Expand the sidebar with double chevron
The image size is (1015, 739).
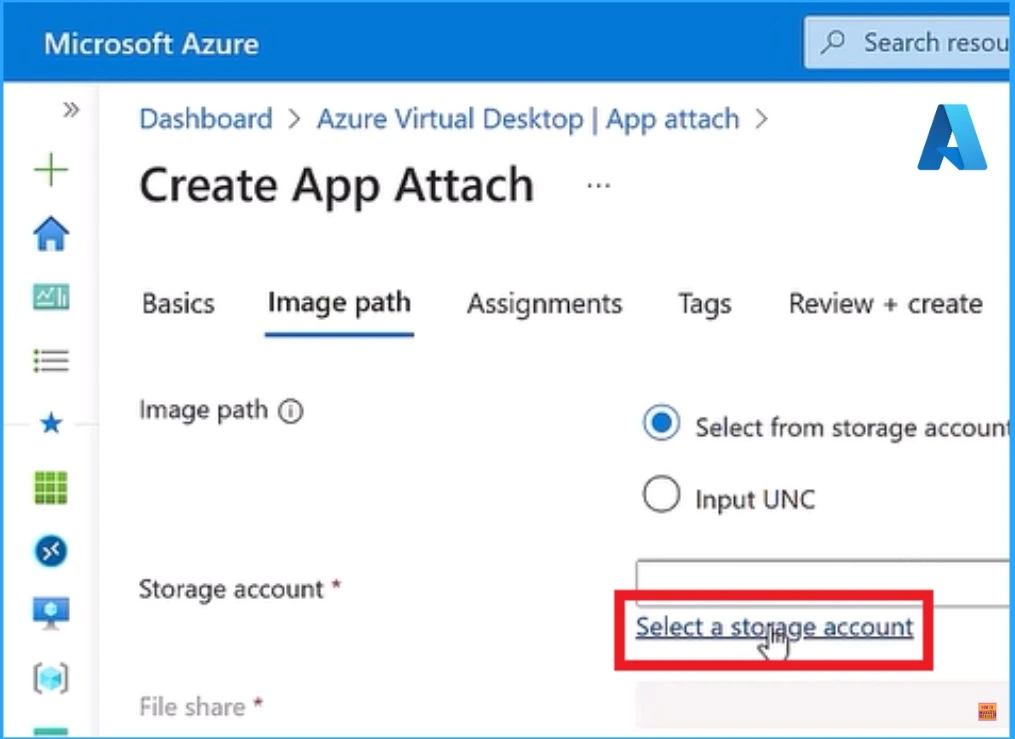[x=71, y=110]
